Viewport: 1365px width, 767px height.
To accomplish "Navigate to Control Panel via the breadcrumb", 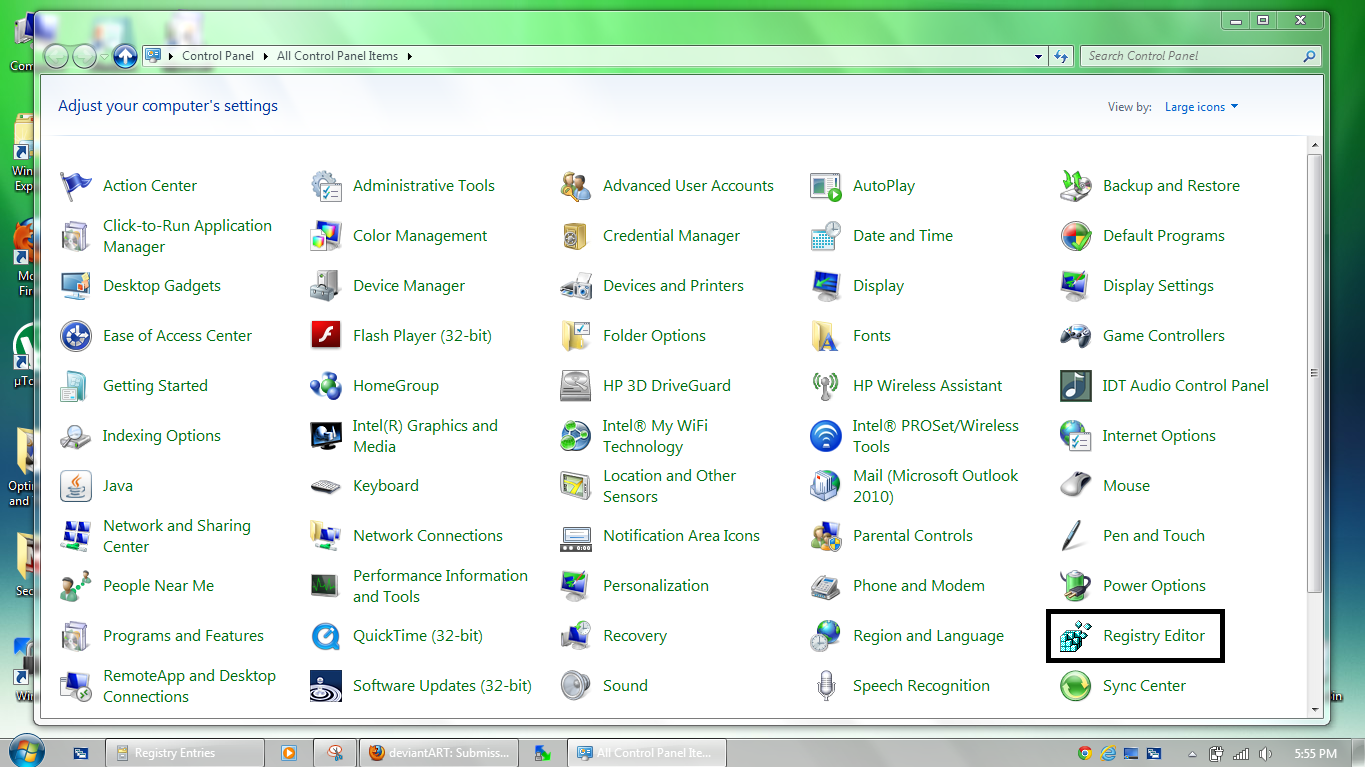I will (x=217, y=56).
